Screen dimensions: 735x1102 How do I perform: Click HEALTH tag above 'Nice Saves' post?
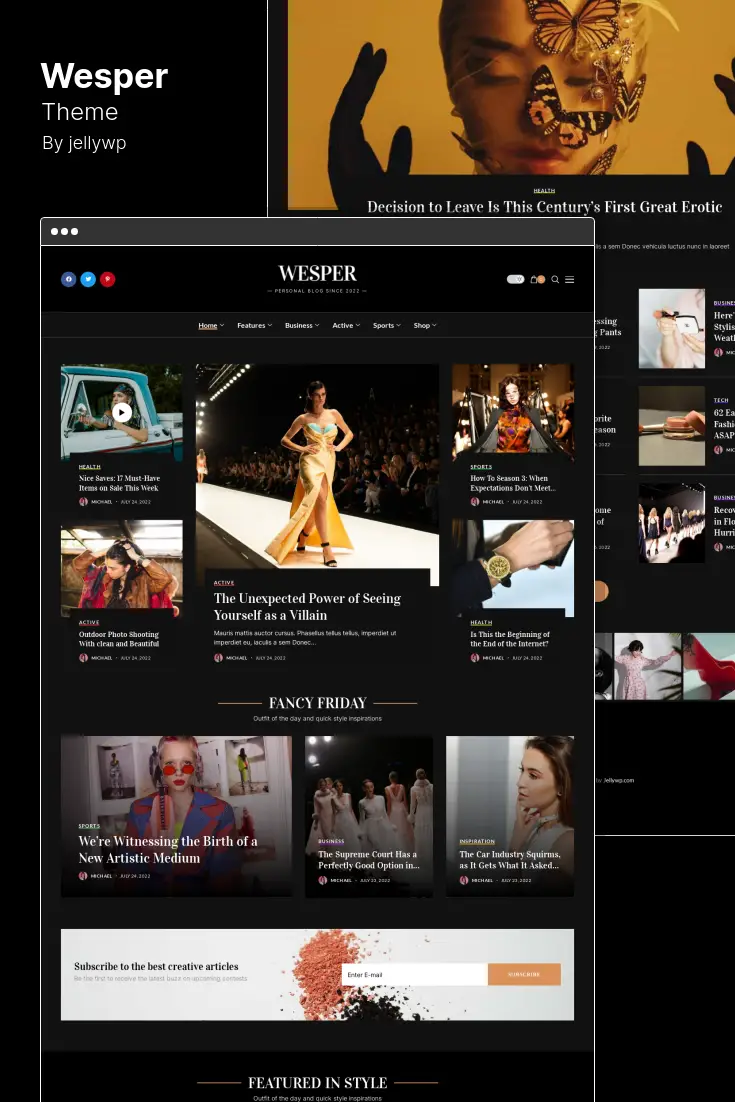pyautogui.click(x=89, y=467)
